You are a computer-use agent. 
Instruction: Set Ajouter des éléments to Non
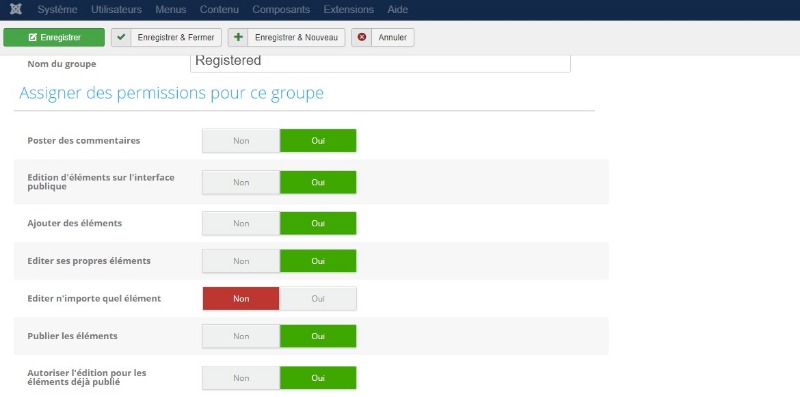pyautogui.click(x=241, y=224)
